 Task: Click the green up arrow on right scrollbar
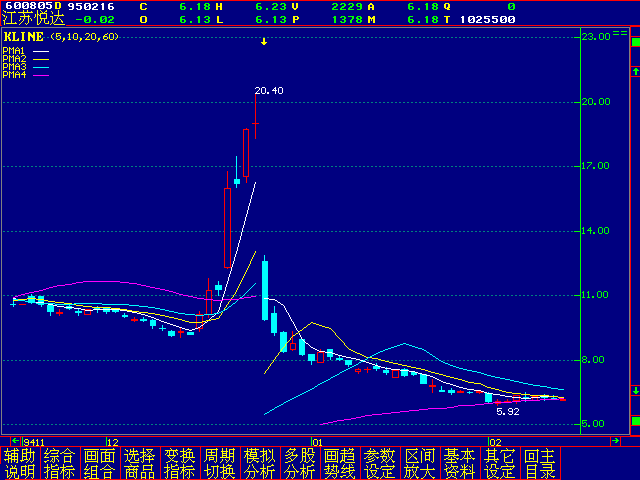pyautogui.click(x=634, y=71)
